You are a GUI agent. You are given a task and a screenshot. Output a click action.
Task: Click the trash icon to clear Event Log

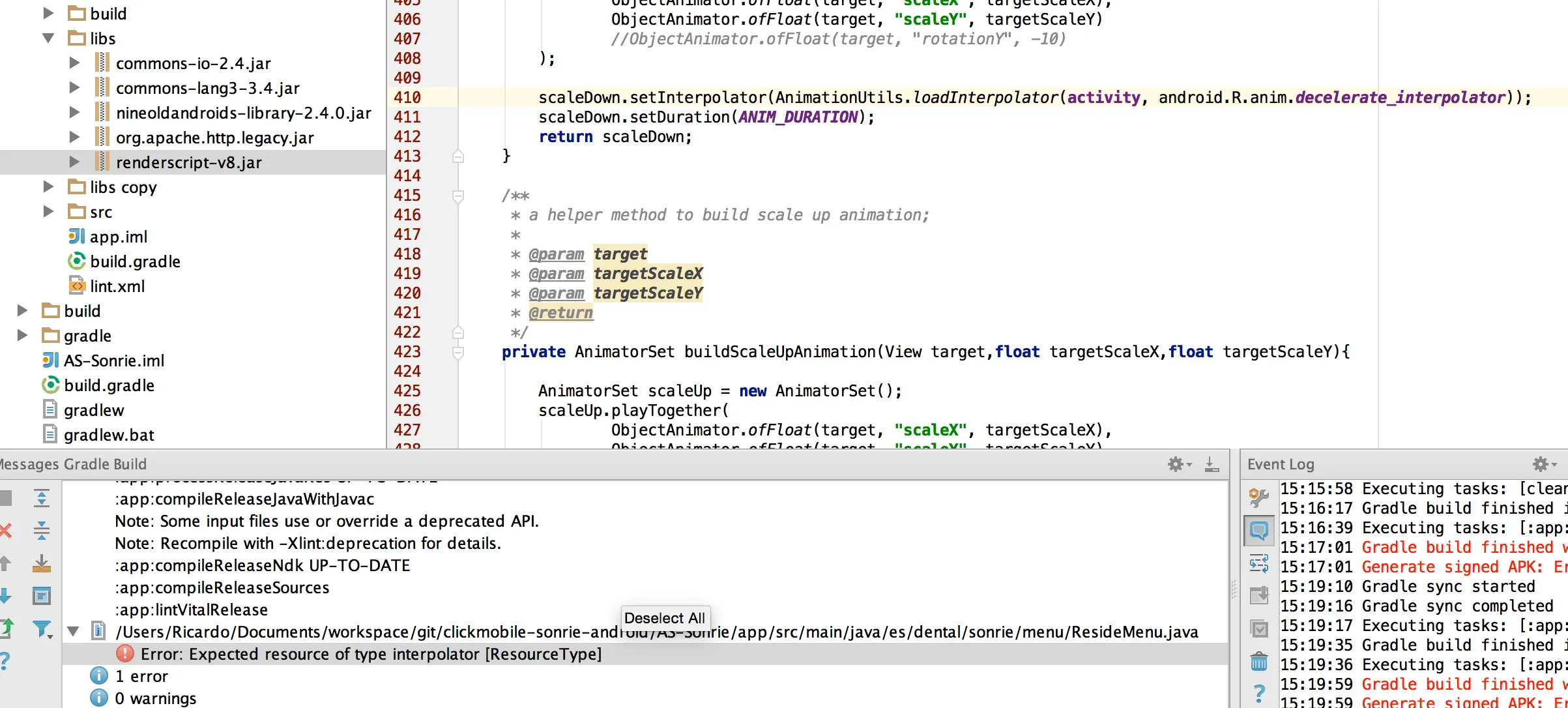[x=1259, y=662]
